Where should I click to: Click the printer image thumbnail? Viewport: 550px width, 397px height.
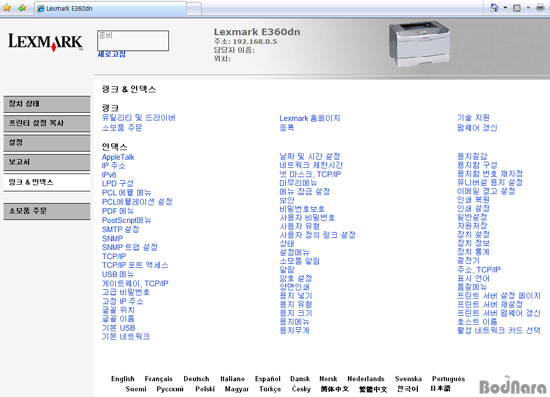[x=420, y=44]
